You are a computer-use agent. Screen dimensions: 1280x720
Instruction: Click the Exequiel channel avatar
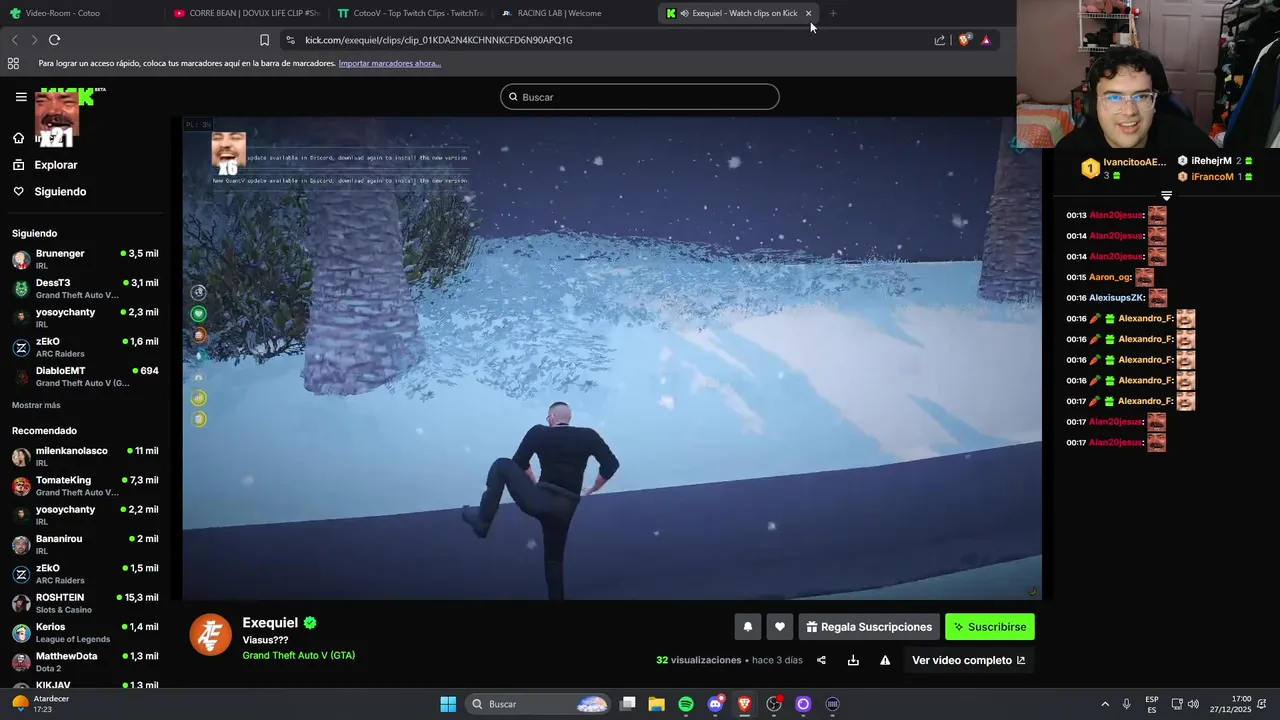pyautogui.click(x=211, y=635)
